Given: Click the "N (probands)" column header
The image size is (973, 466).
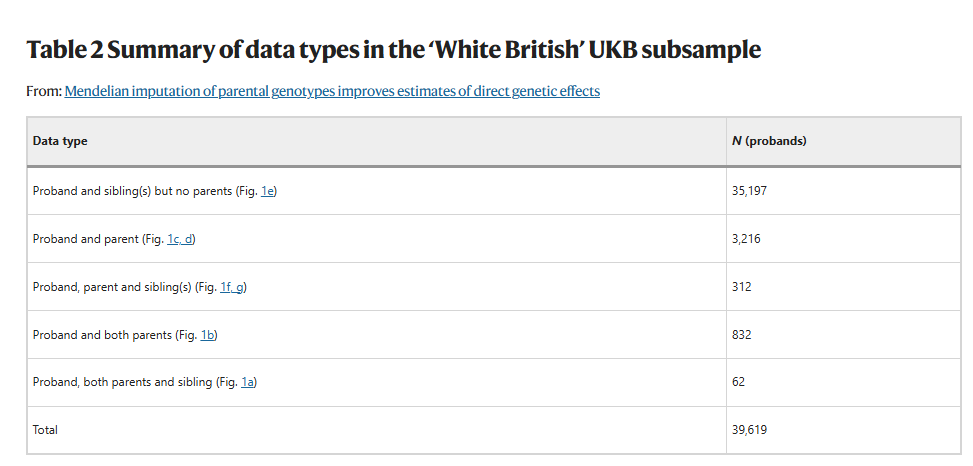Looking at the screenshot, I should point(769,141).
